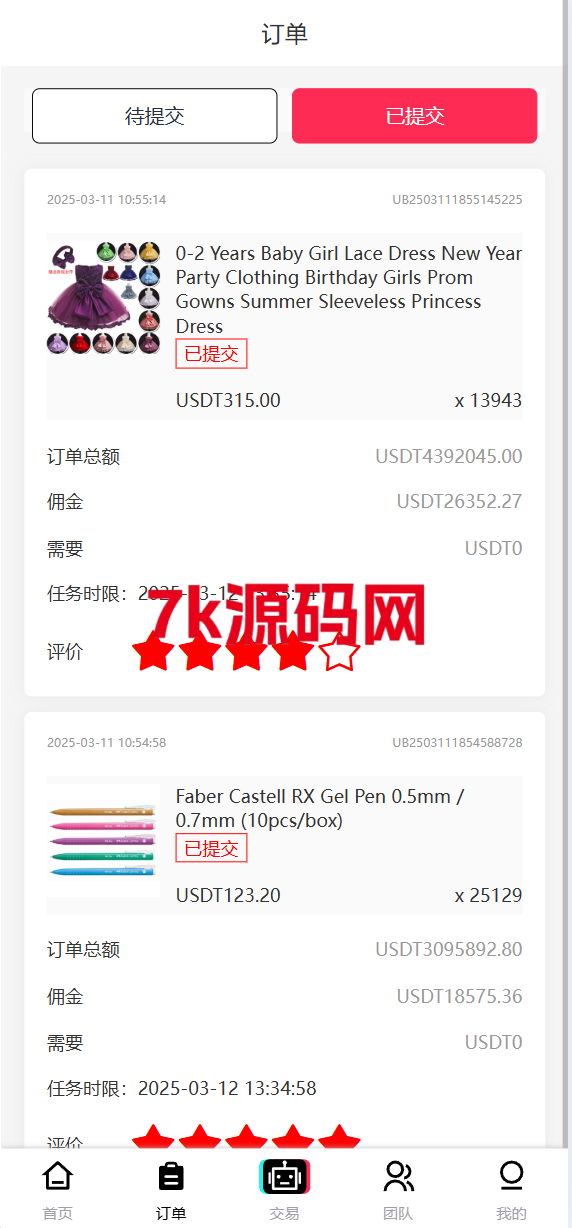Click the empty fifth star in first order

(x=340, y=651)
